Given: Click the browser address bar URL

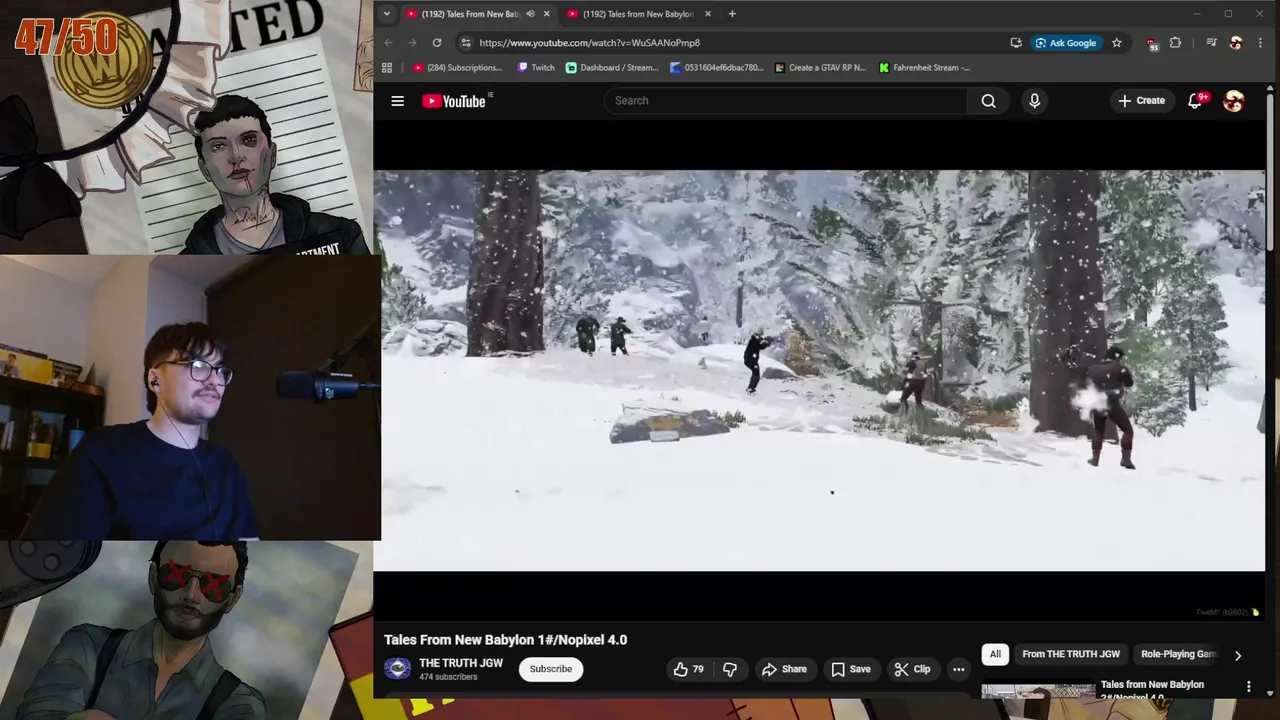Looking at the screenshot, I should (x=589, y=43).
